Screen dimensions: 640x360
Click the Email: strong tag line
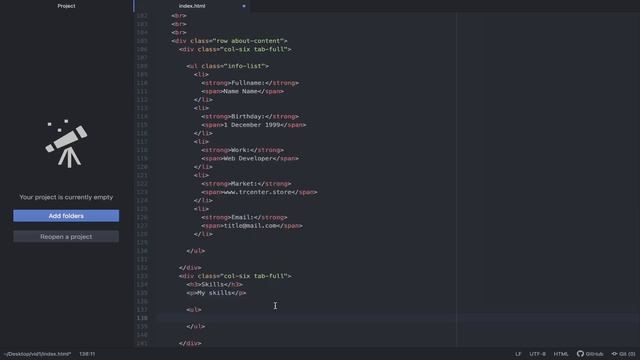click(244, 217)
